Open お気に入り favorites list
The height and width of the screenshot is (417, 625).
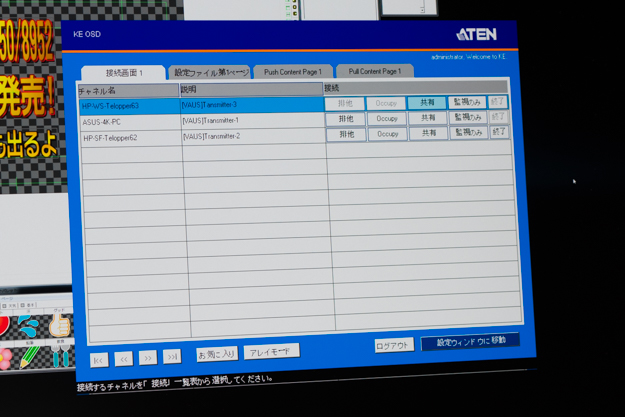(x=216, y=353)
